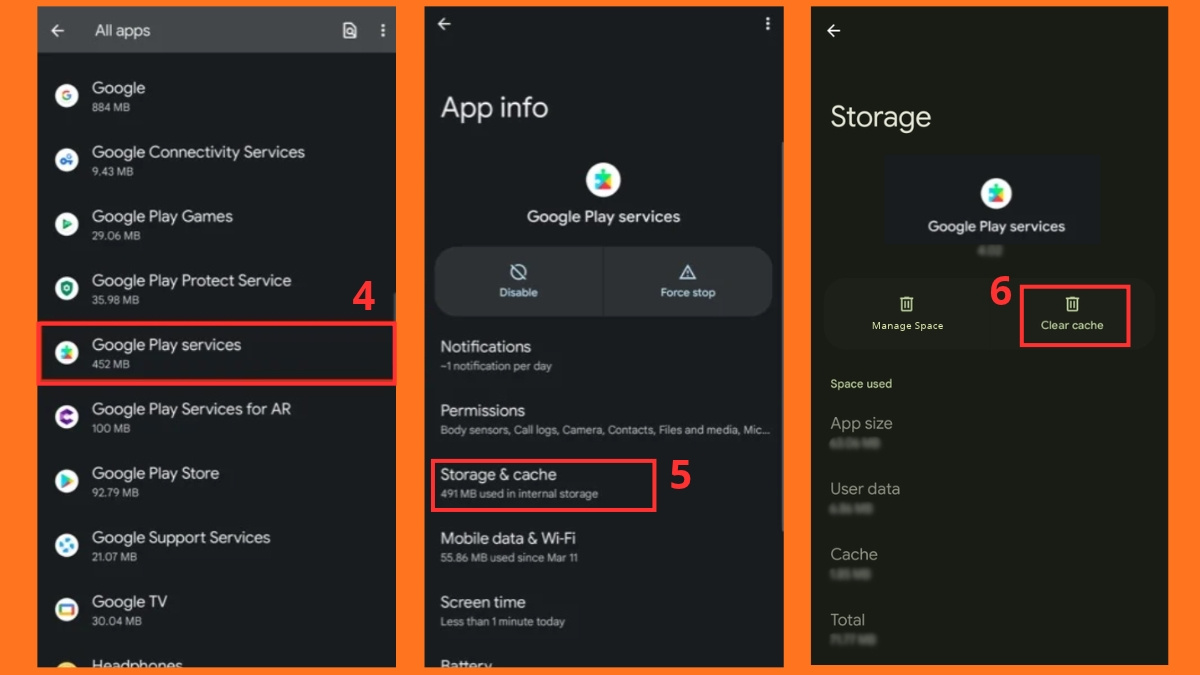
Task: Tap the Force stop warning icon
Action: (688, 272)
